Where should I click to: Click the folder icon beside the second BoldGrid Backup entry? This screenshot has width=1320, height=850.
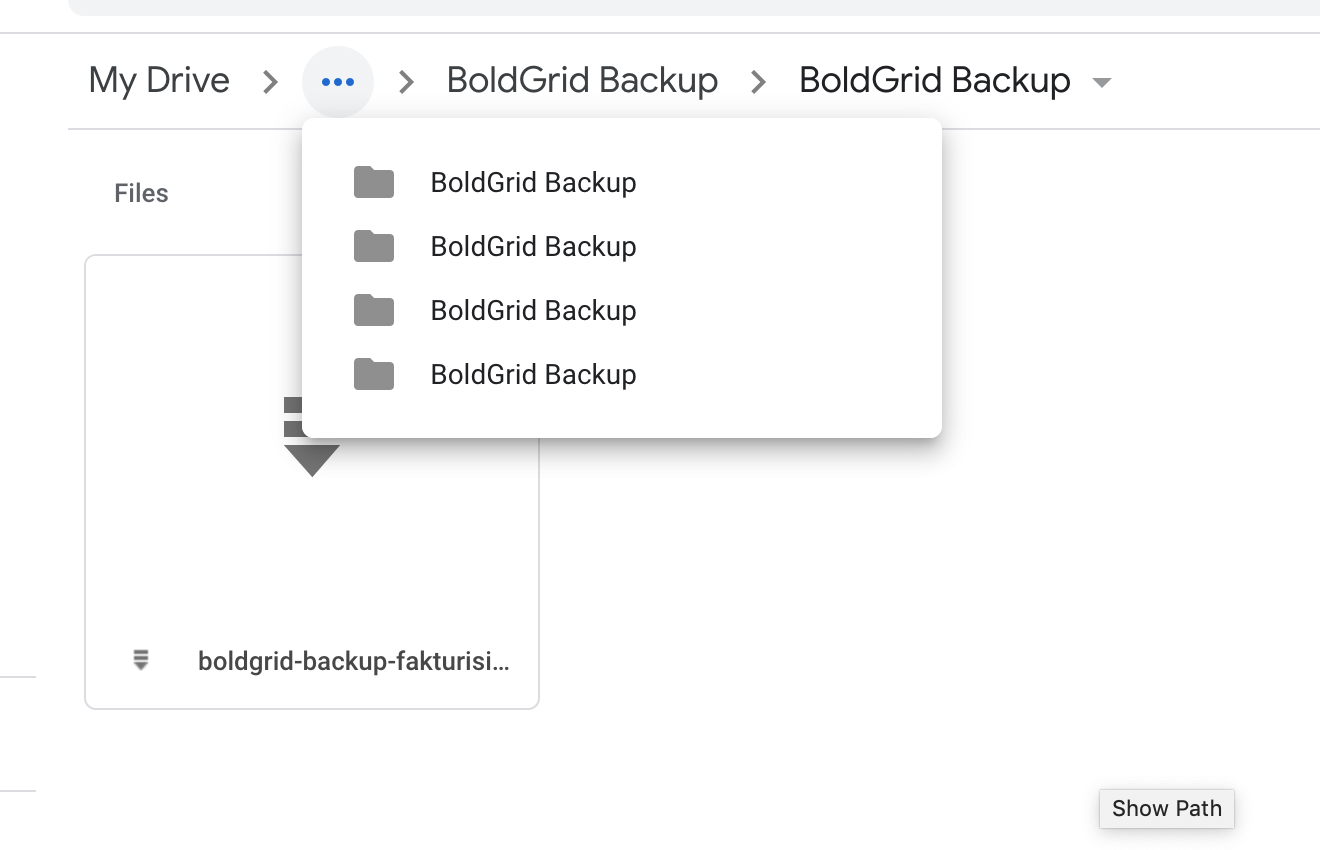(x=374, y=246)
